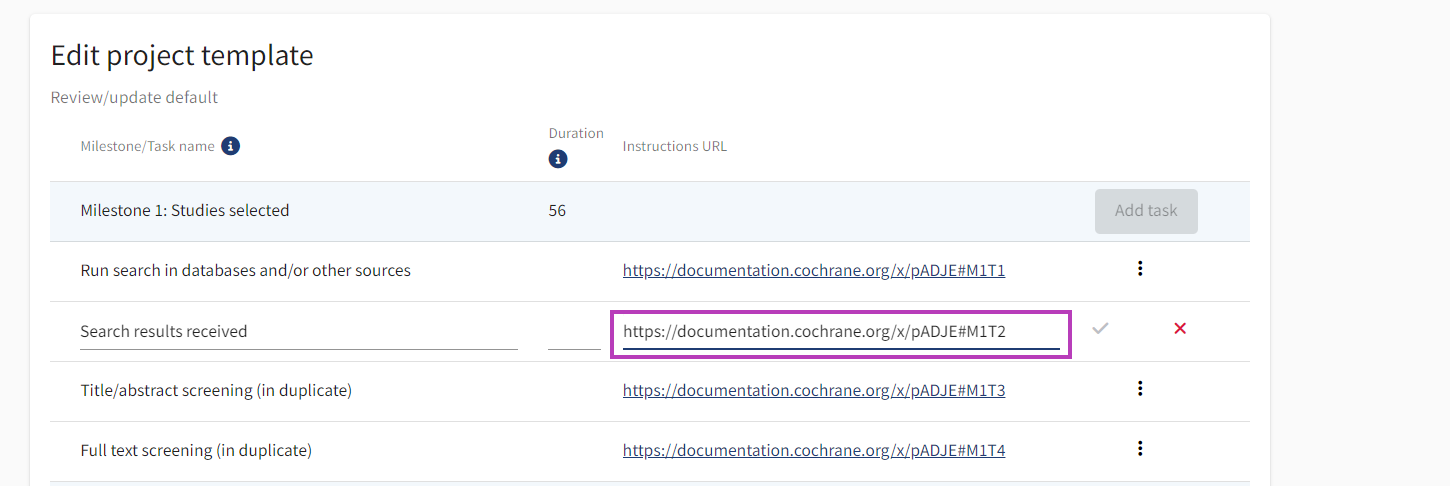Focus the empty Duration input field
Image resolution: width=1450 pixels, height=486 pixels.
(574, 332)
